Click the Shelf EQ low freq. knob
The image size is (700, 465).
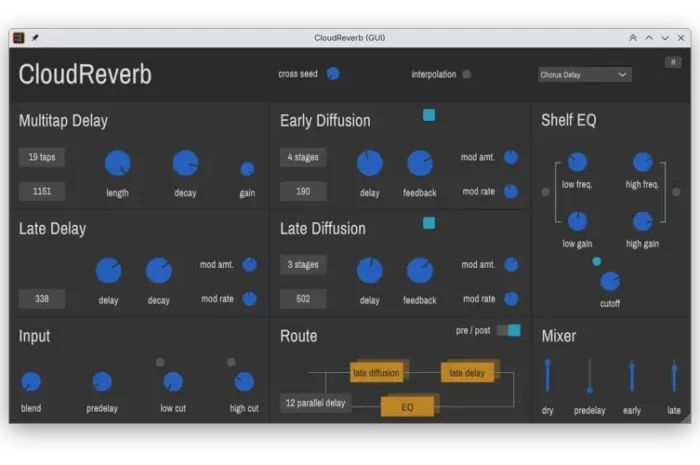(x=577, y=162)
